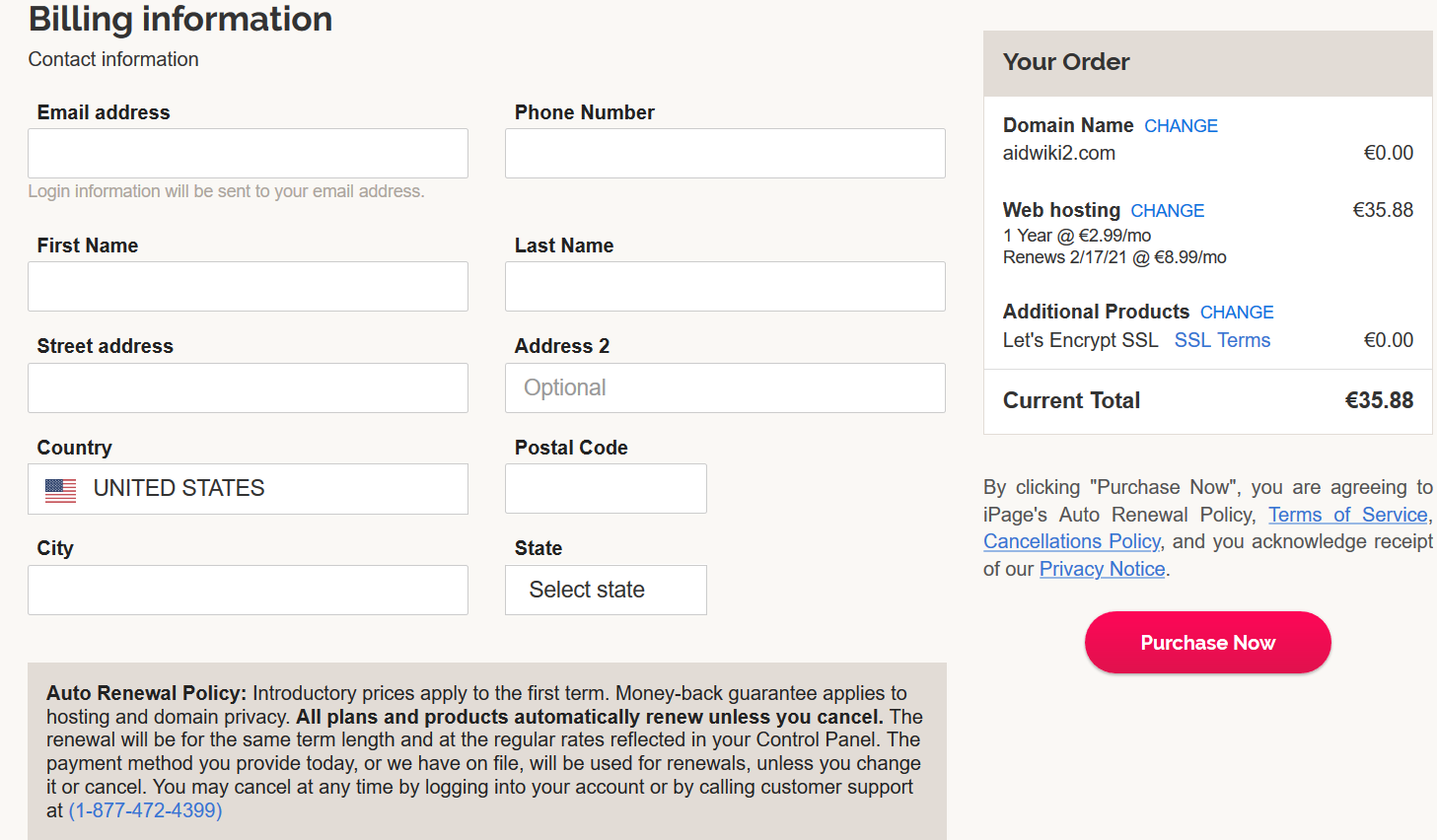Image resolution: width=1437 pixels, height=840 pixels.
Task: Expand the Select state dropdown
Action: (x=606, y=590)
